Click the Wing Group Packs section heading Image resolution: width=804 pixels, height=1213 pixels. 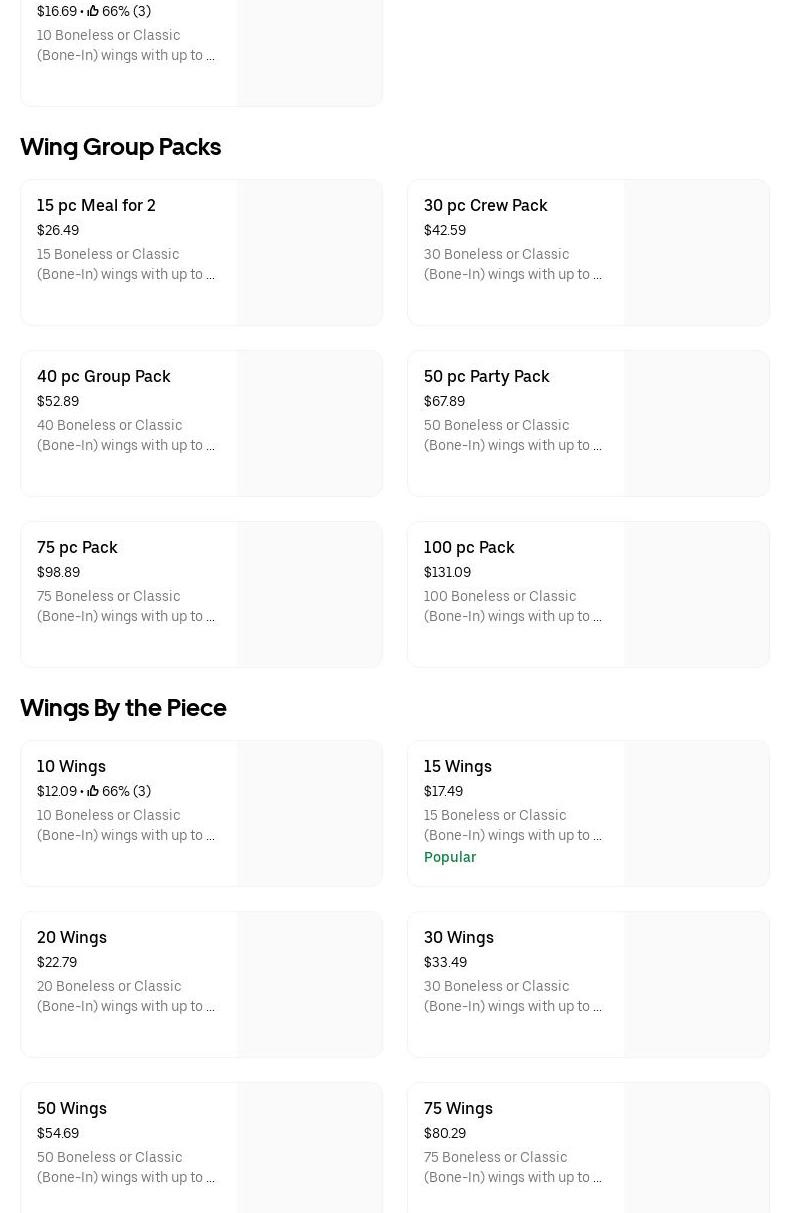pyautogui.click(x=120, y=147)
